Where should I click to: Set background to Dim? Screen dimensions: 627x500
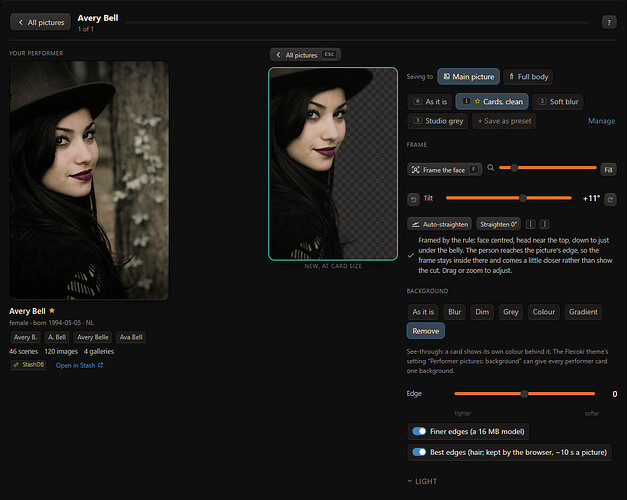click(482, 312)
